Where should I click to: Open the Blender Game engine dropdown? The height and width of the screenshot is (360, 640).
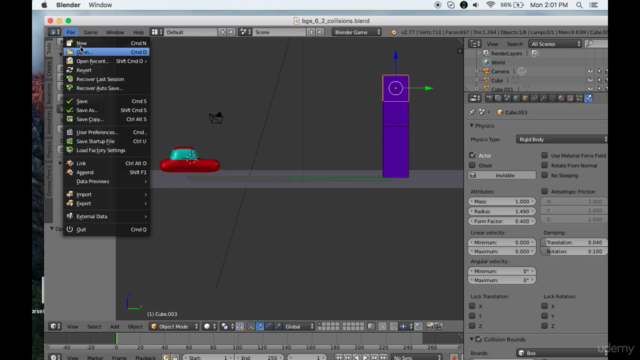click(x=356, y=32)
